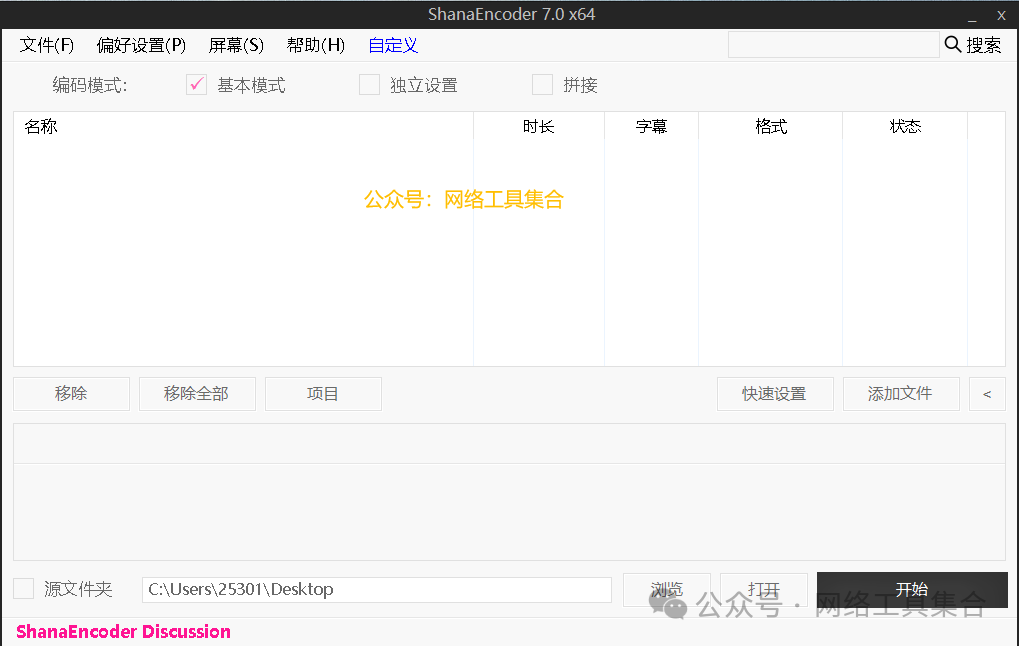Open the ShanaEncoder Discussion link
Screen dimensions: 1019x646
pos(123,632)
